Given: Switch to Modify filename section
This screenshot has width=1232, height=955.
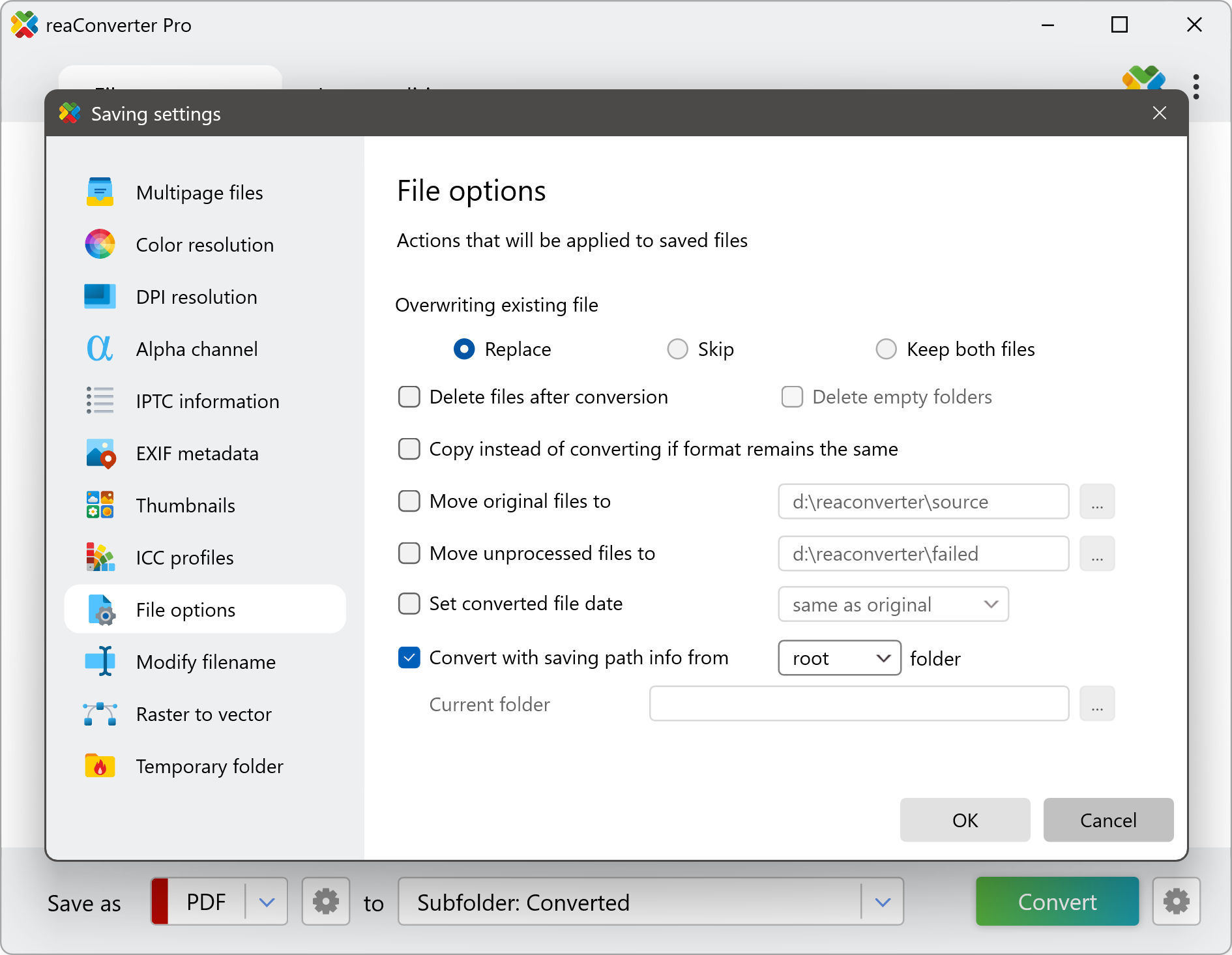Looking at the screenshot, I should click(205, 662).
